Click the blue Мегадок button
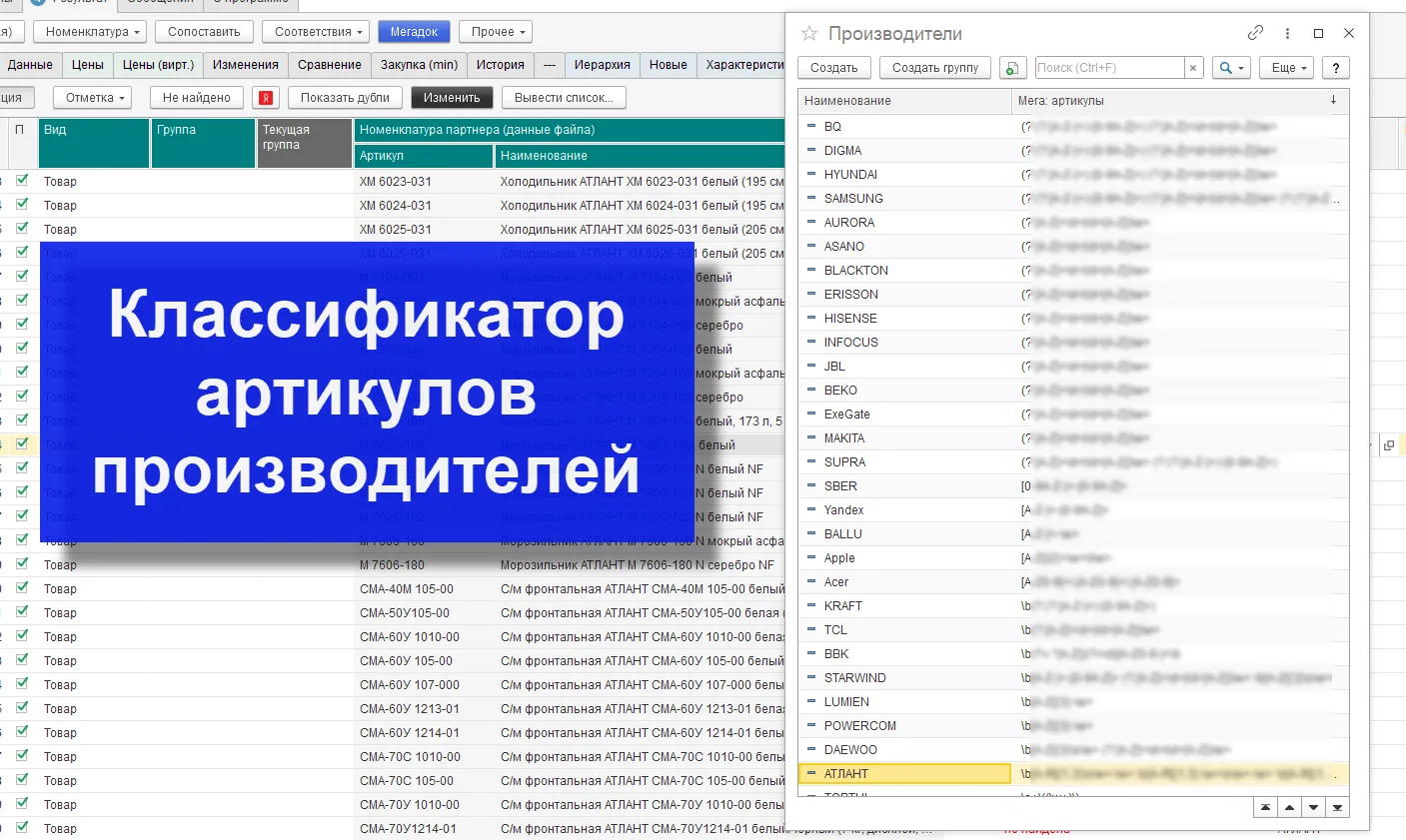 (415, 32)
